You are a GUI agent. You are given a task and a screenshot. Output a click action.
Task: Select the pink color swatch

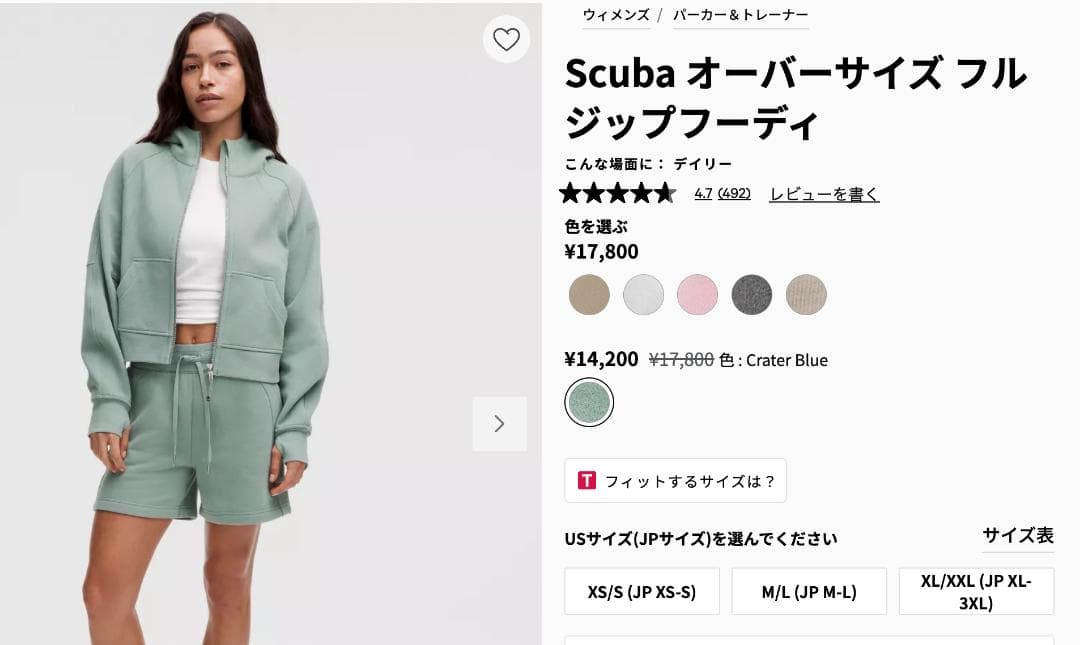[x=697, y=295]
